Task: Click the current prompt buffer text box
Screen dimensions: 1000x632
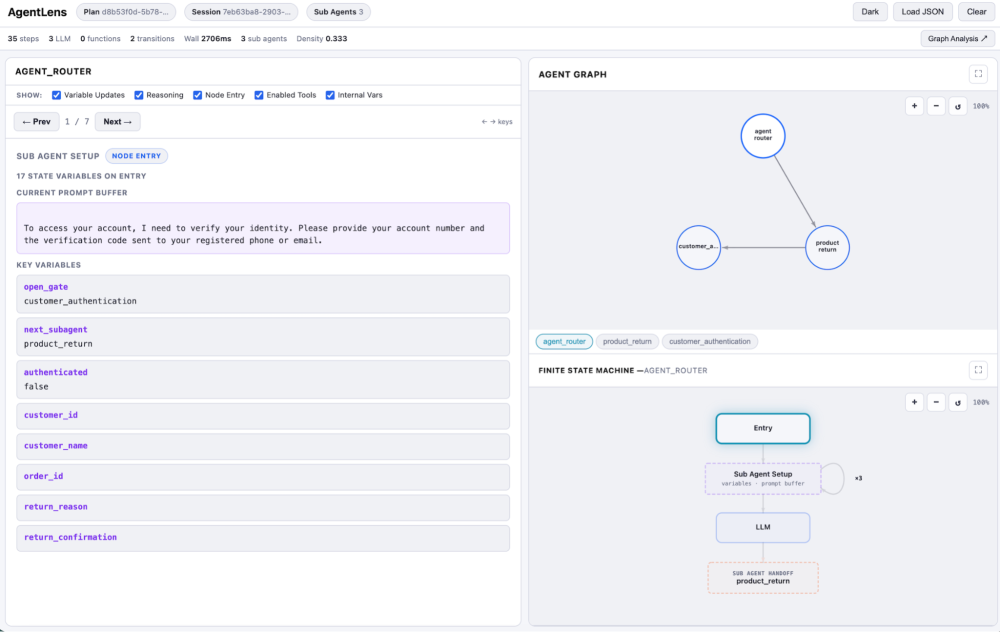Action: (x=263, y=228)
